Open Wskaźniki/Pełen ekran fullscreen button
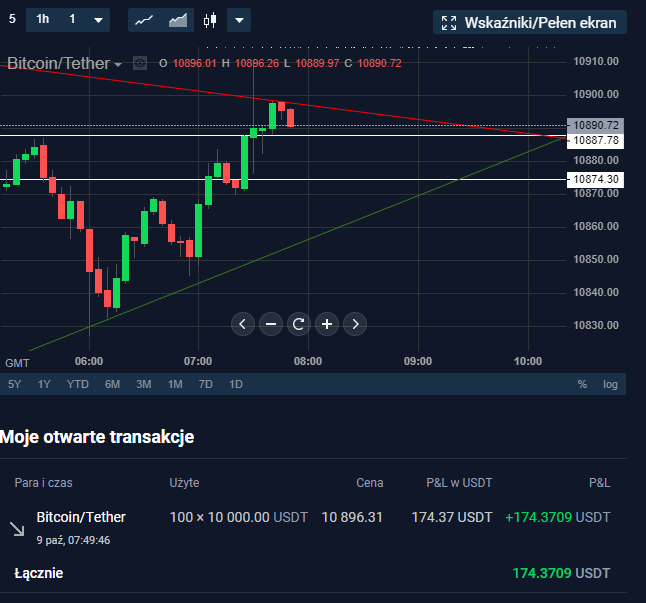This screenshot has width=646, height=603. [x=530, y=23]
